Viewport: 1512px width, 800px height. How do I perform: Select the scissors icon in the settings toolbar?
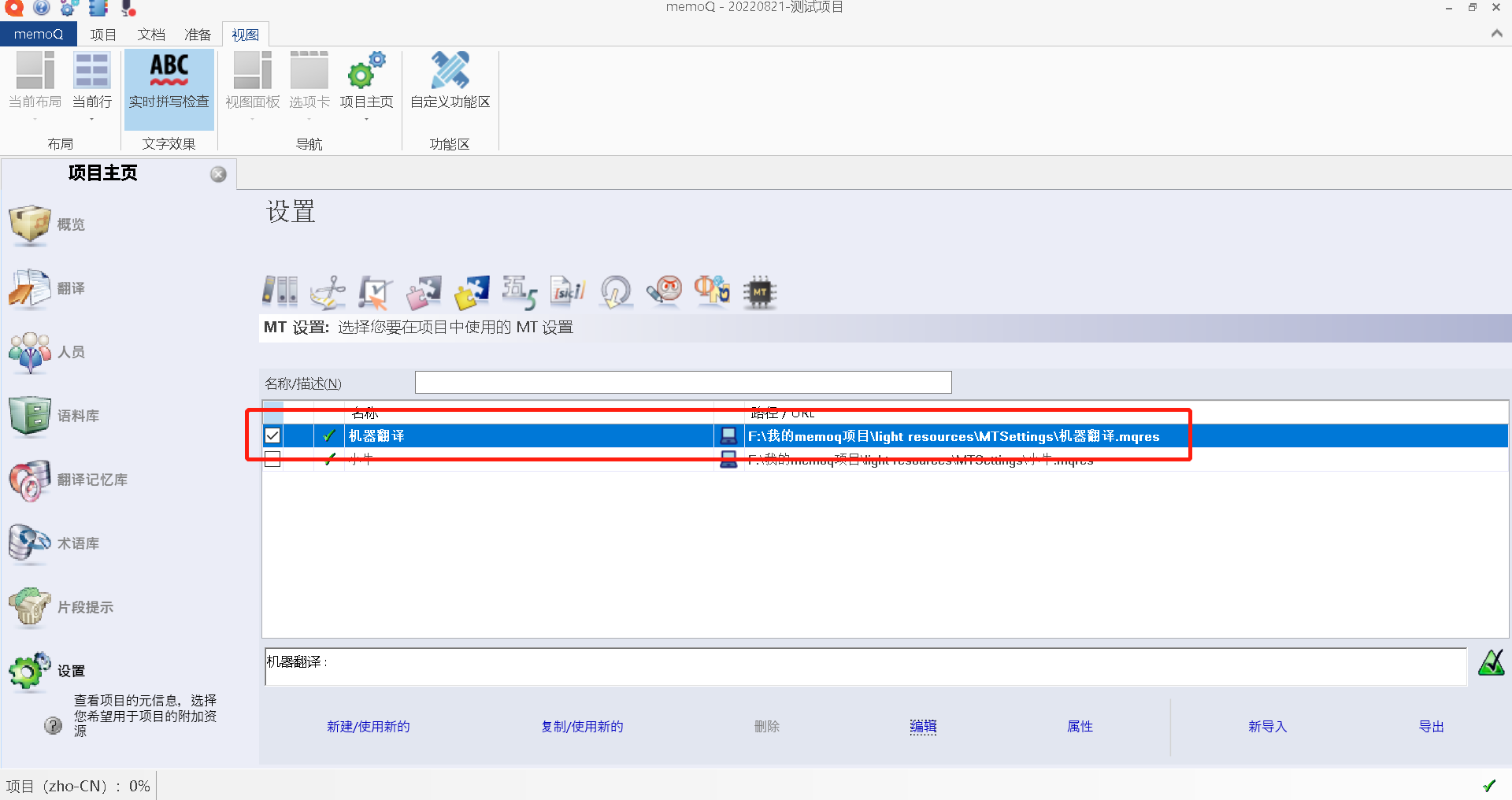coord(328,292)
